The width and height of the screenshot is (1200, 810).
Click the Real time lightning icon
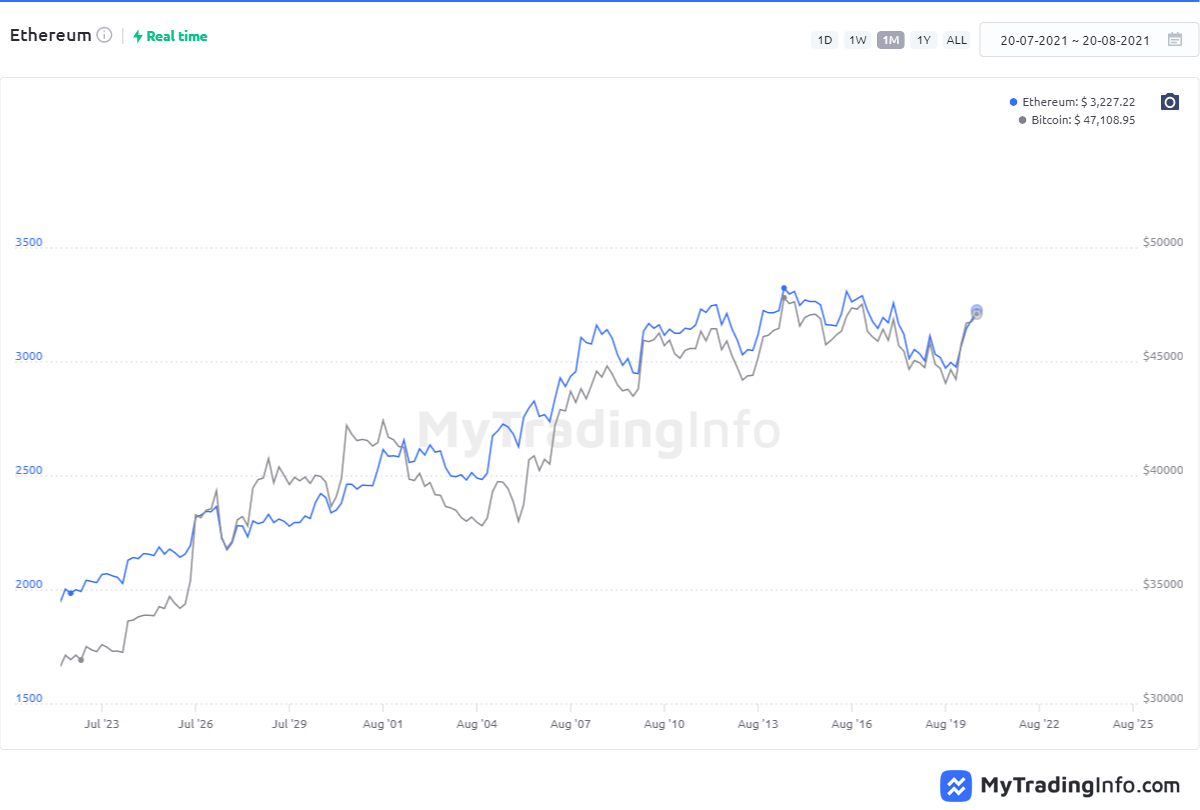click(x=136, y=36)
